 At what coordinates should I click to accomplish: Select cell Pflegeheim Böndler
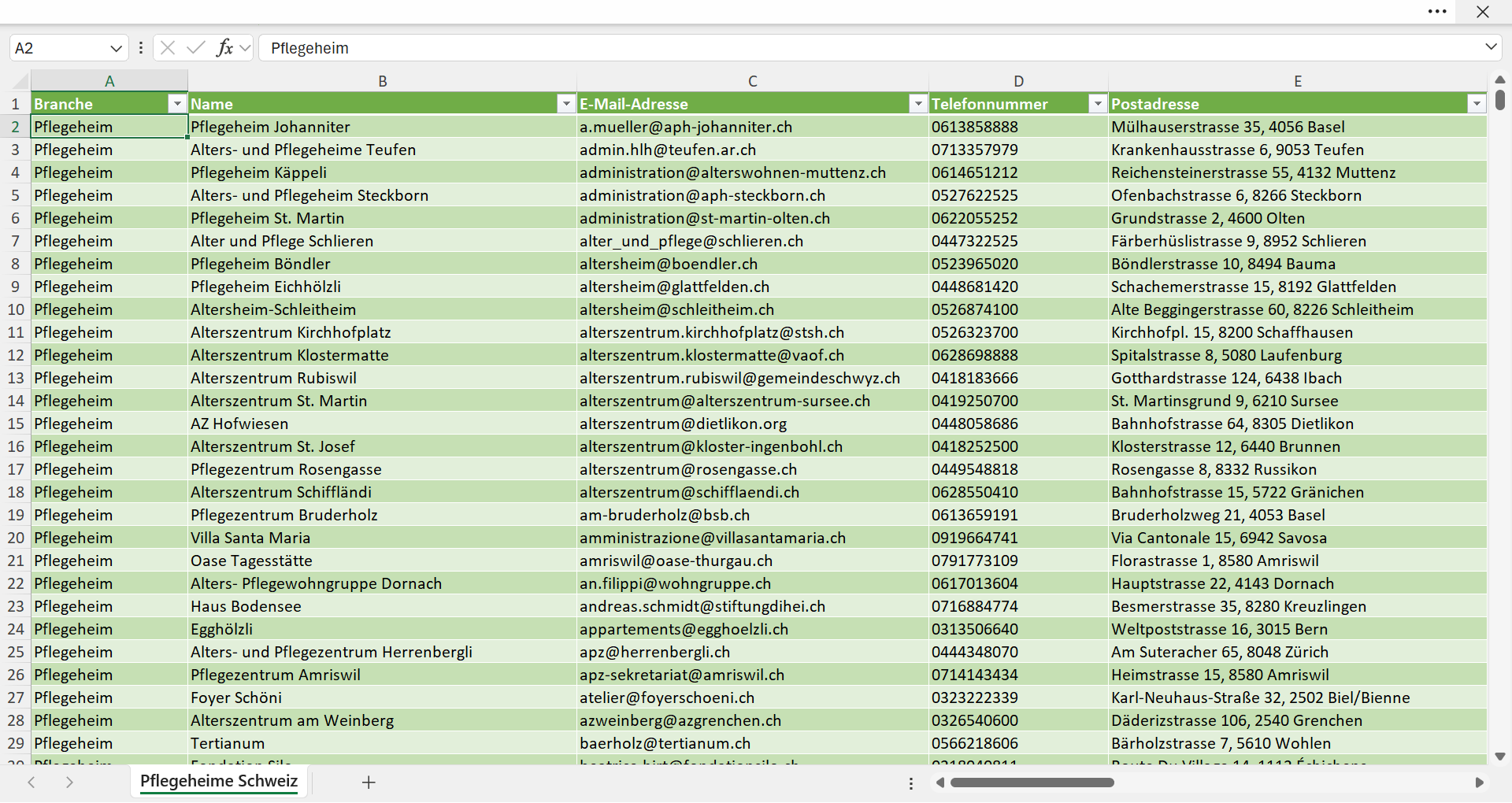pyautogui.click(x=383, y=264)
